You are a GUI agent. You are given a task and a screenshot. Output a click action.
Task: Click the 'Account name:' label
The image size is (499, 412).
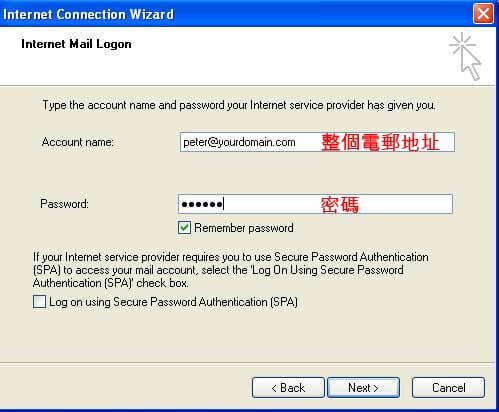(78, 142)
